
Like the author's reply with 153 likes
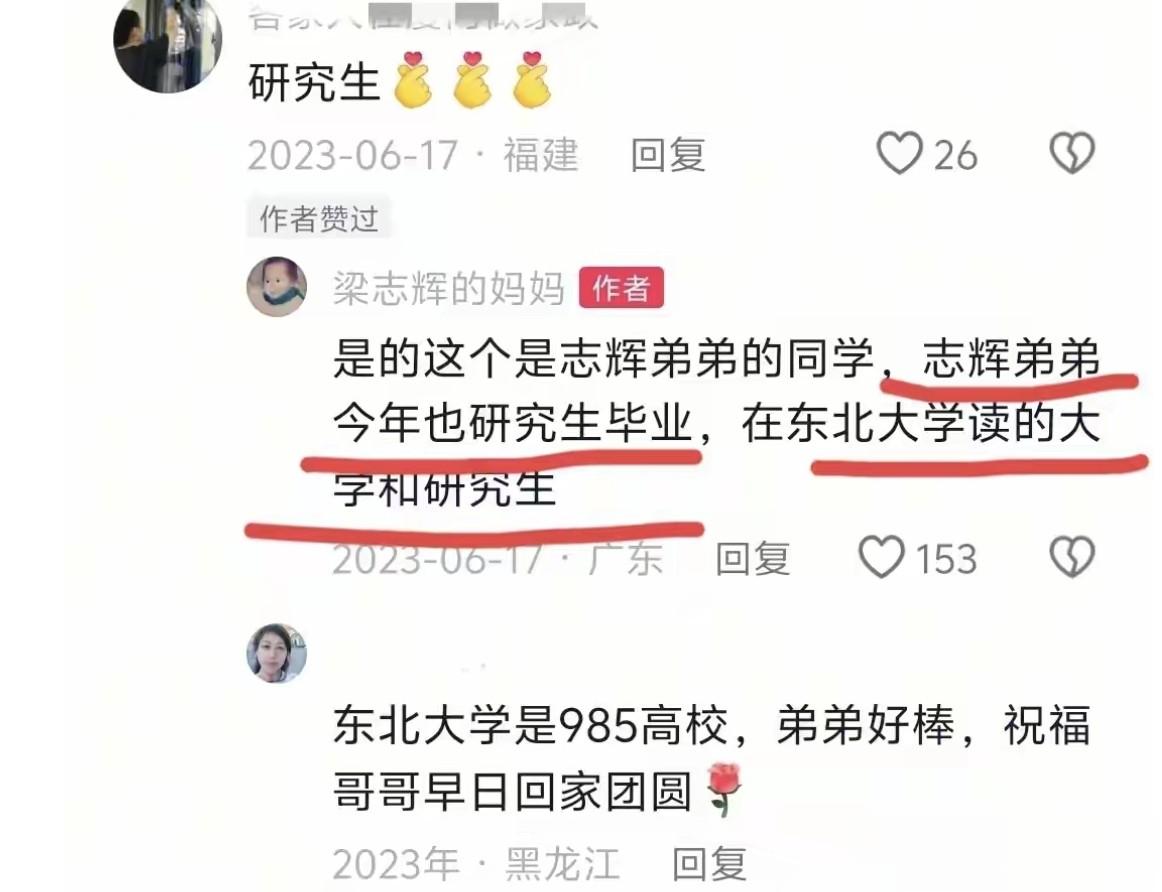[881, 557]
